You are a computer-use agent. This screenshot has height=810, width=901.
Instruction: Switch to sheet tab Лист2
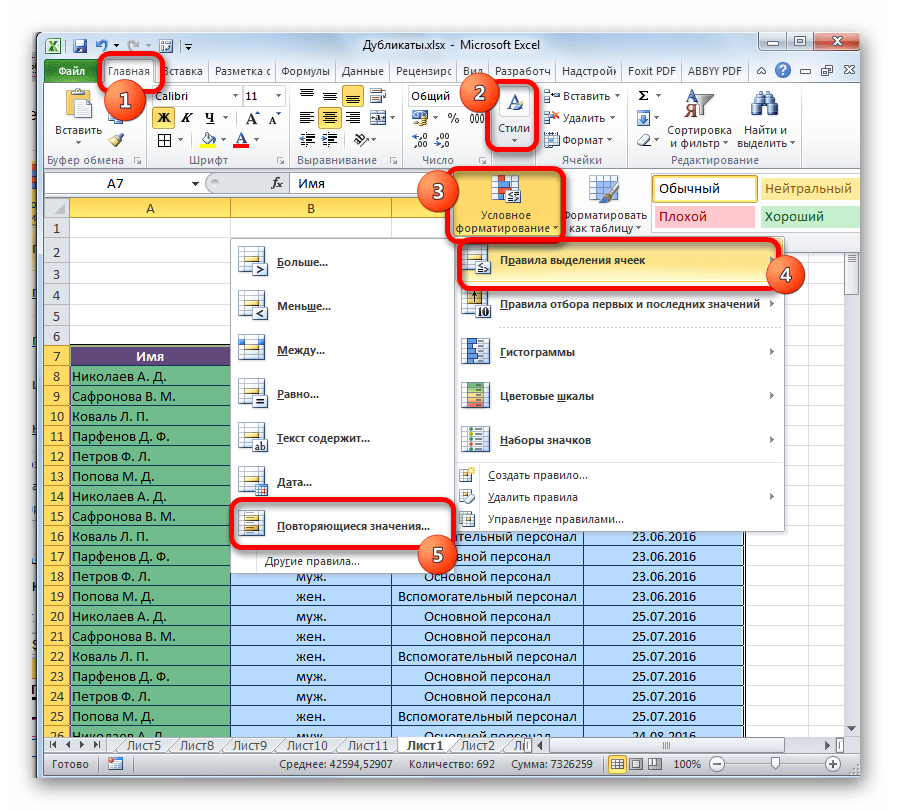tap(478, 745)
